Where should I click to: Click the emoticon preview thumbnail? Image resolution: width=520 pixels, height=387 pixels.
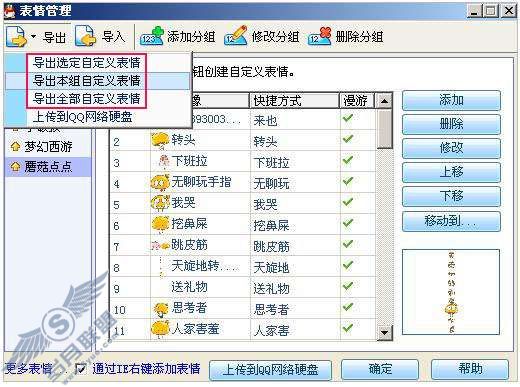pyautogui.click(x=451, y=292)
